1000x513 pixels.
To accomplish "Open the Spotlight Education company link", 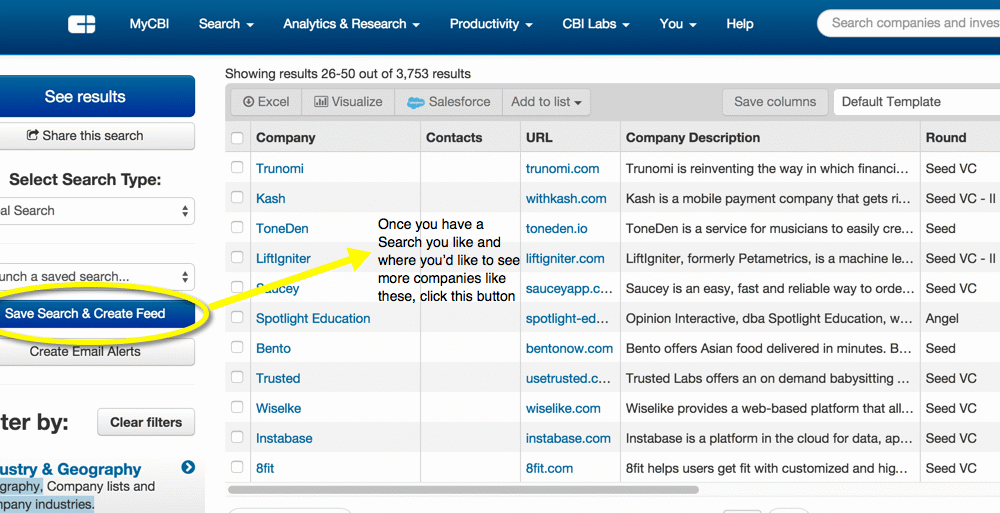I will coord(312,318).
